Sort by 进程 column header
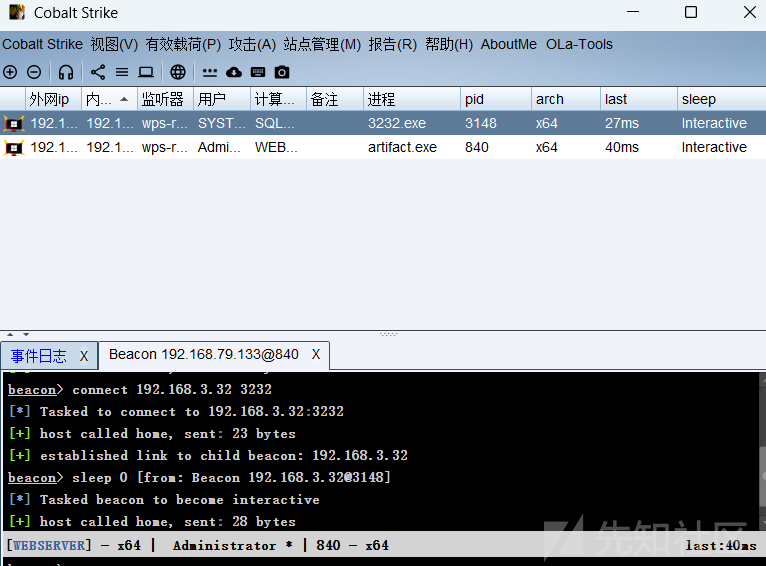 [x=412, y=99]
